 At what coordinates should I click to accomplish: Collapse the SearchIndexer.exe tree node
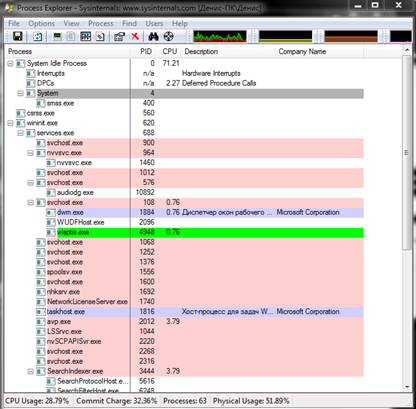pyautogui.click(x=30, y=371)
